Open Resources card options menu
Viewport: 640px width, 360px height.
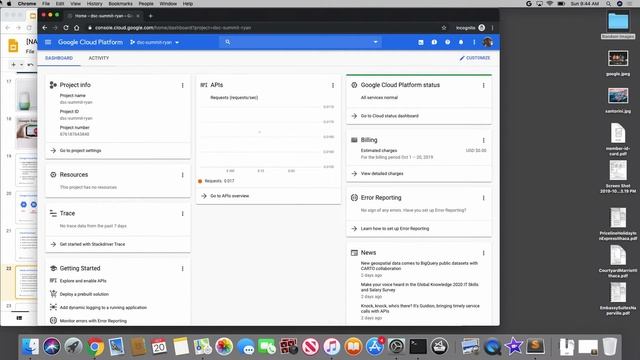(x=182, y=175)
